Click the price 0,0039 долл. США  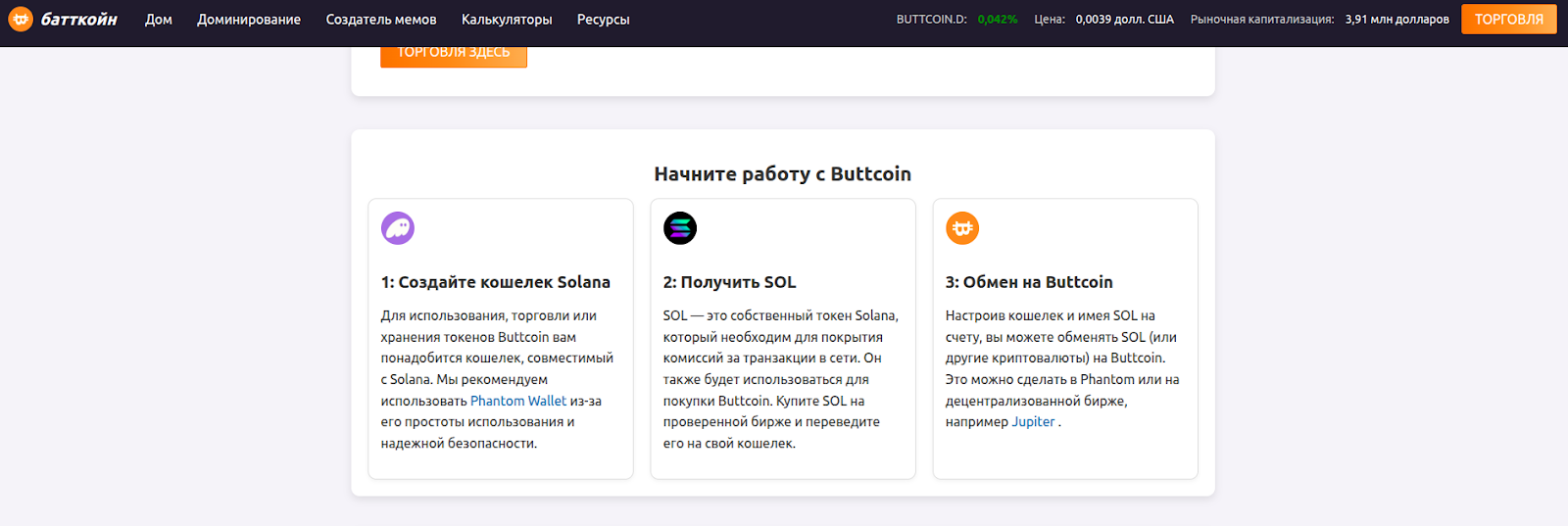[x=1125, y=20]
